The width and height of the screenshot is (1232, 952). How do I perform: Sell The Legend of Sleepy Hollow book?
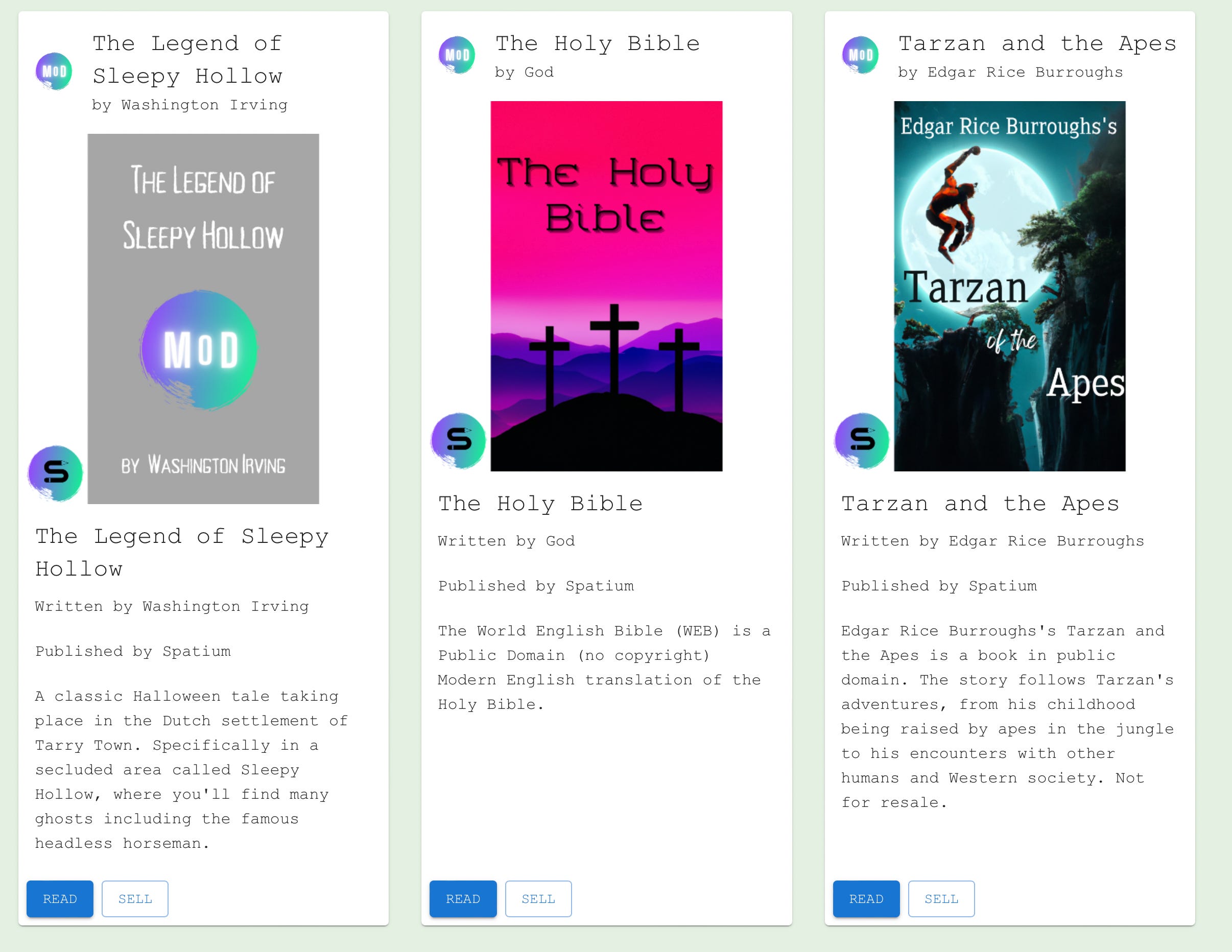coord(135,898)
